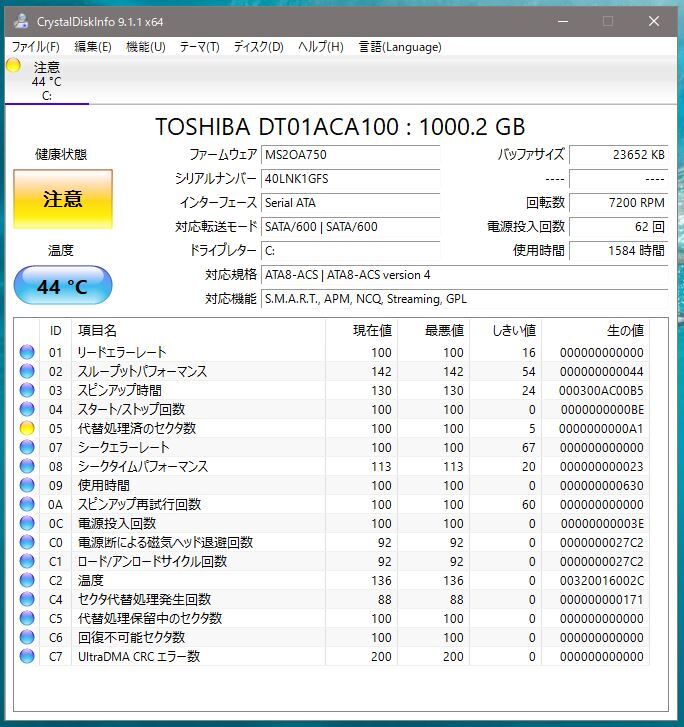Click the blue status dot for ID 0C row
The image size is (684, 727).
coord(27,523)
